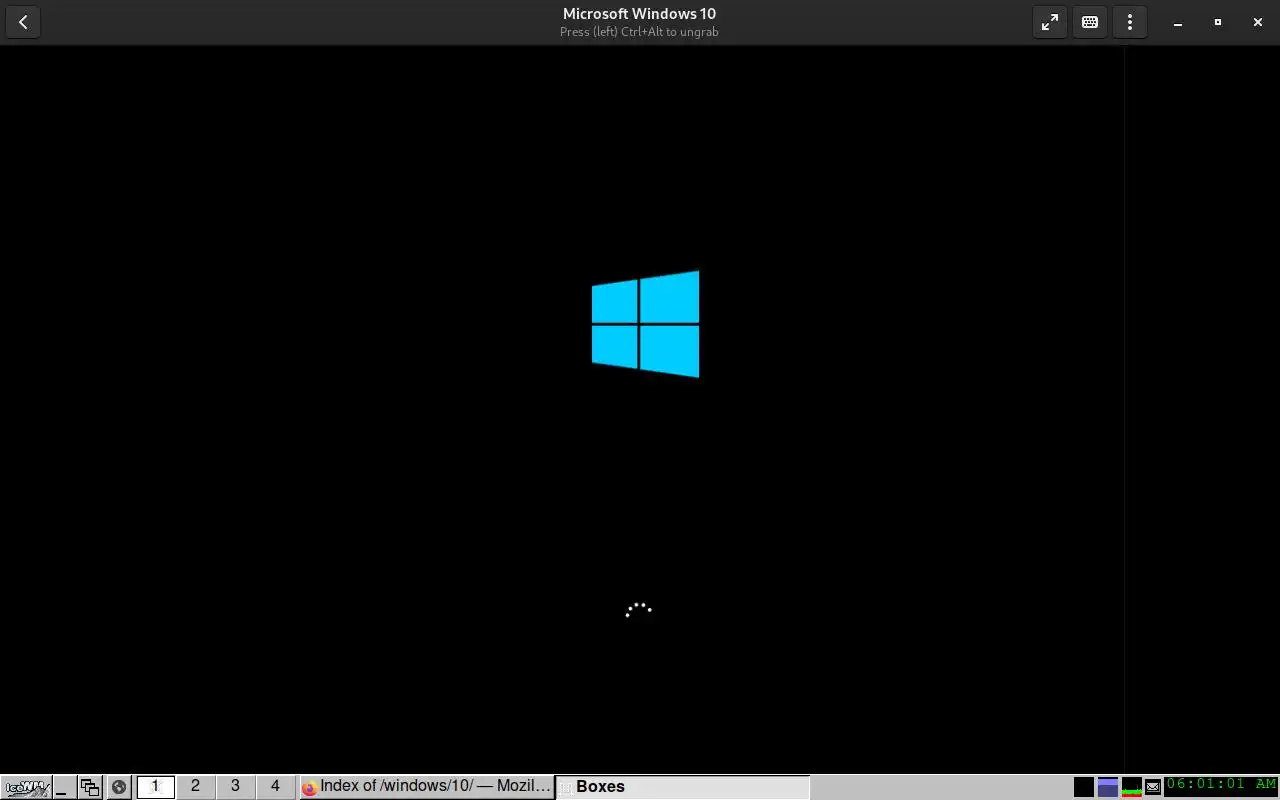
Task: Click the purple memory monitor applet
Action: [1107, 787]
